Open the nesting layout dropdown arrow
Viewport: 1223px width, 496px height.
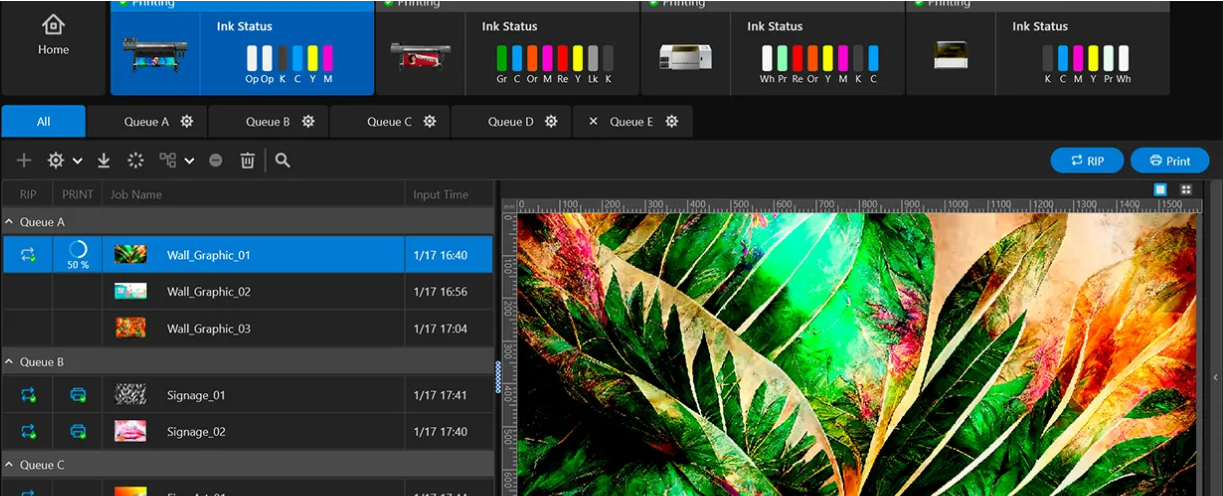(x=189, y=160)
